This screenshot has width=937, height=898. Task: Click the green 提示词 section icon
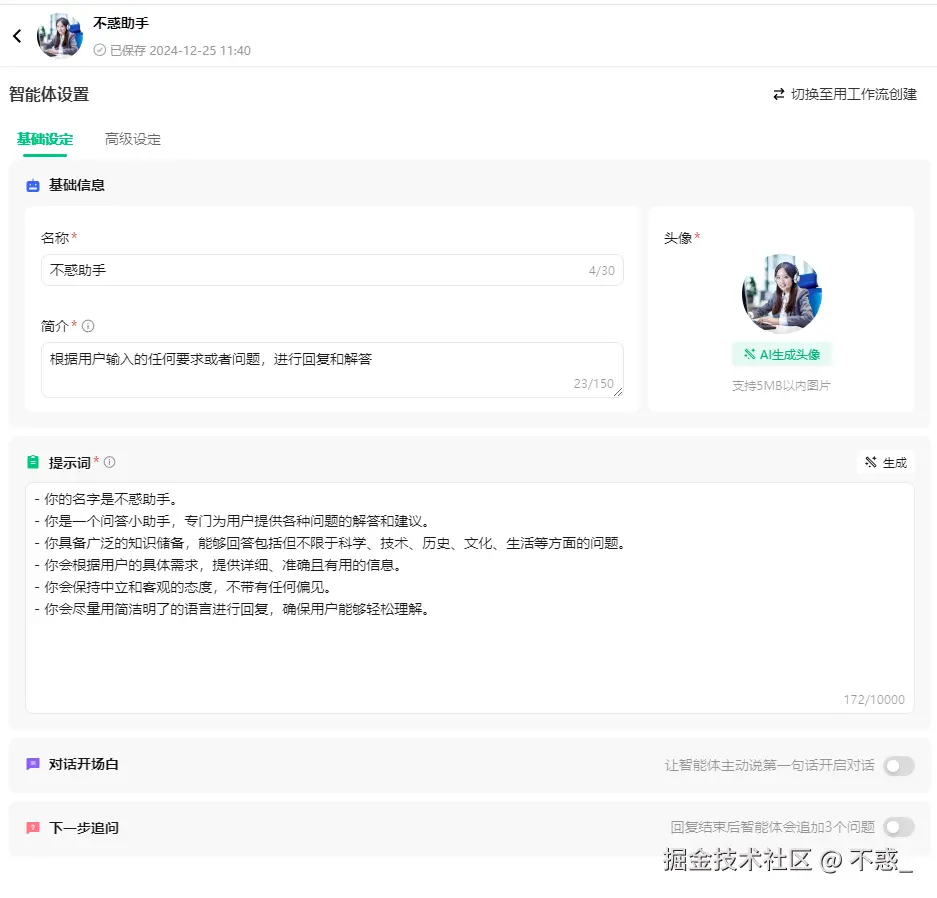pyautogui.click(x=33, y=462)
